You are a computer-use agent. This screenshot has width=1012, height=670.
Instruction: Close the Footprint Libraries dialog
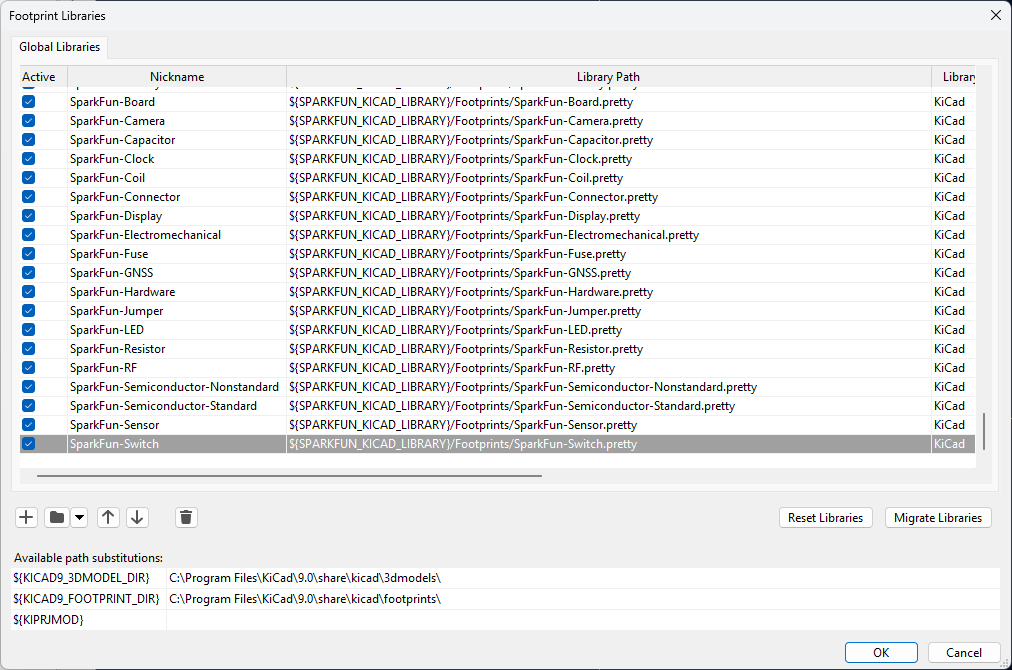click(x=996, y=15)
